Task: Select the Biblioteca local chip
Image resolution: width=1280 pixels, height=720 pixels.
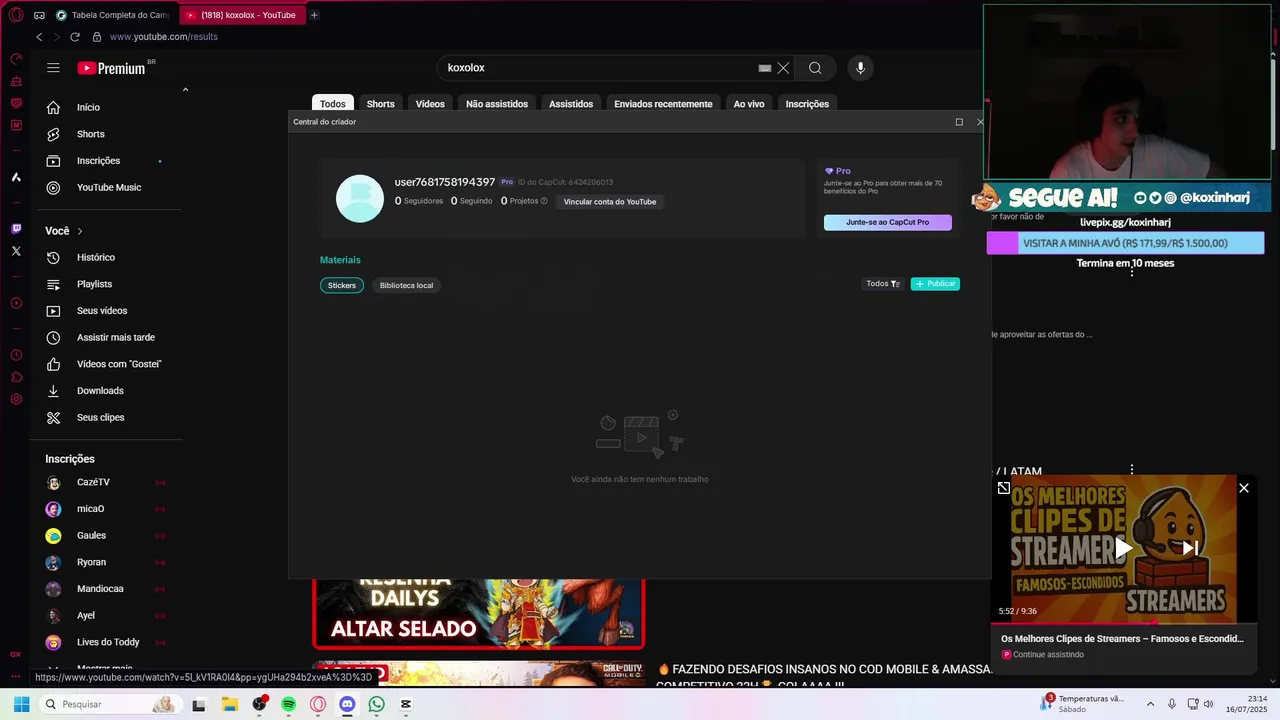Action: (406, 285)
